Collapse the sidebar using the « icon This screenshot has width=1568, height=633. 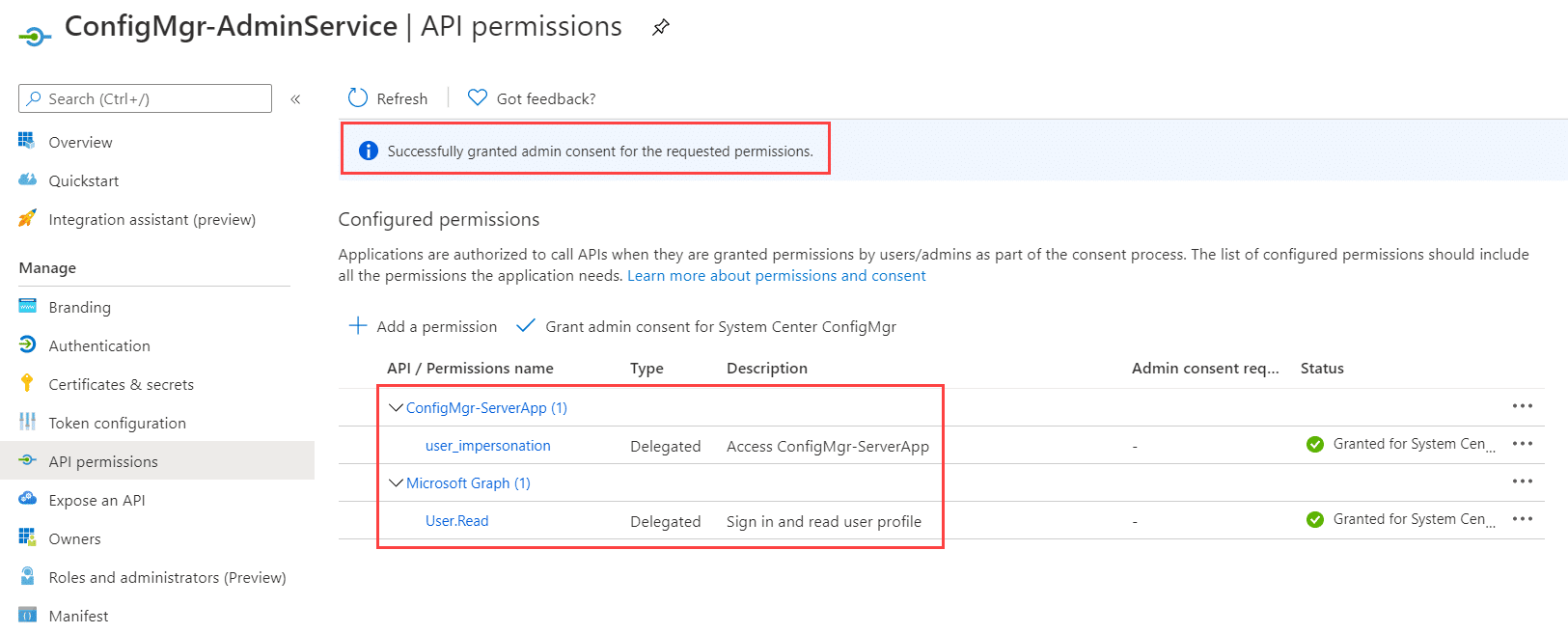[295, 97]
